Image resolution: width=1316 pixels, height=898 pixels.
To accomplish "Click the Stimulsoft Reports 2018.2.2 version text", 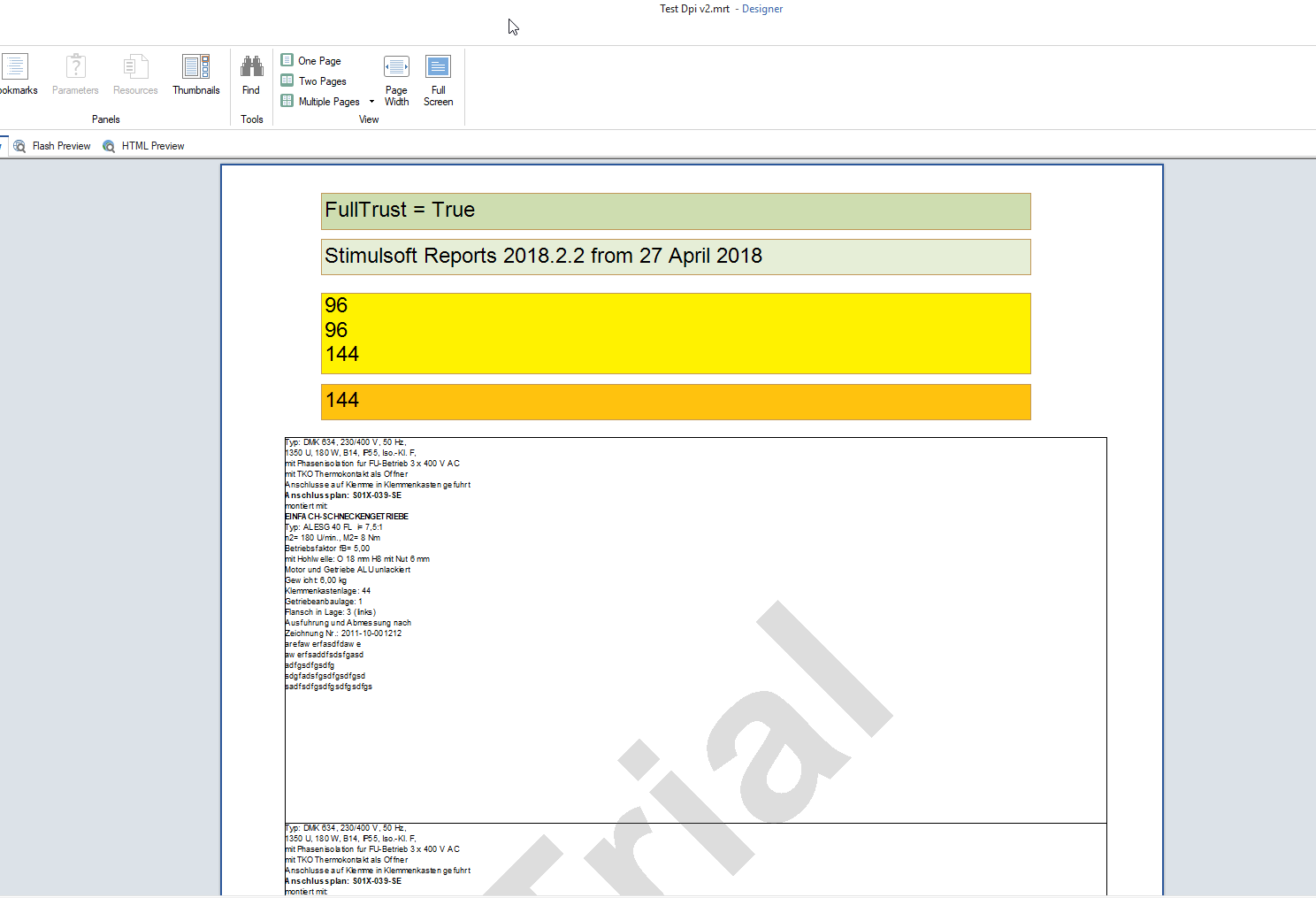I will coord(676,257).
